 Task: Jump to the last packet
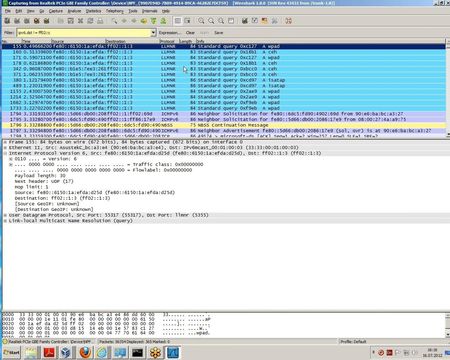163,21
